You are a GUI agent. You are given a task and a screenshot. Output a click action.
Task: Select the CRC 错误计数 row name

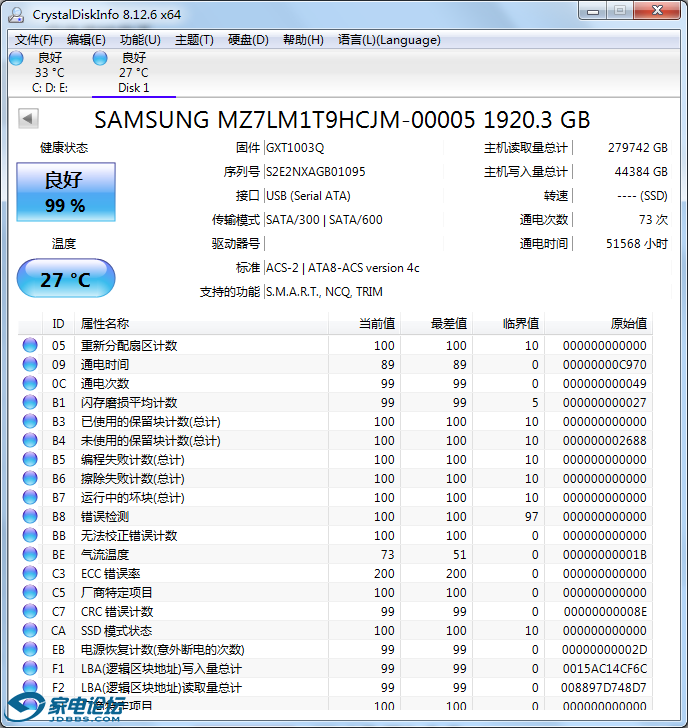pos(117,612)
